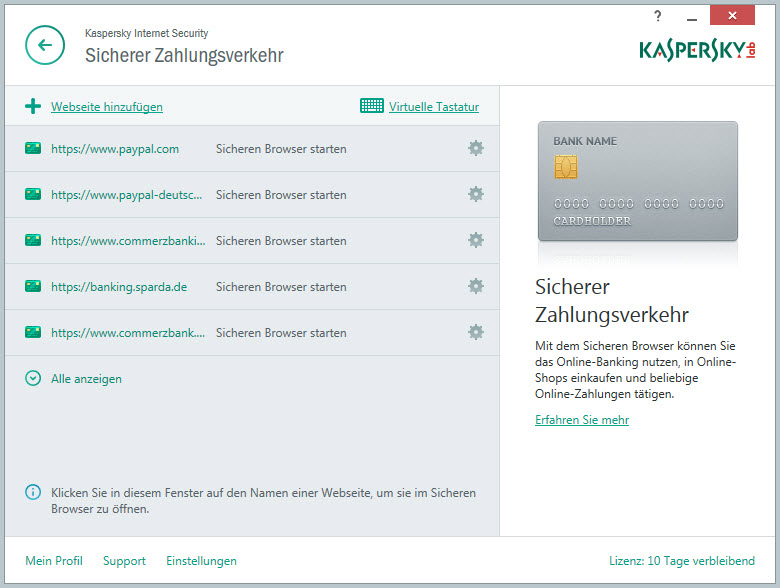Close the Kaspersky window
Image resolution: width=780 pixels, height=588 pixels.
(x=732, y=15)
